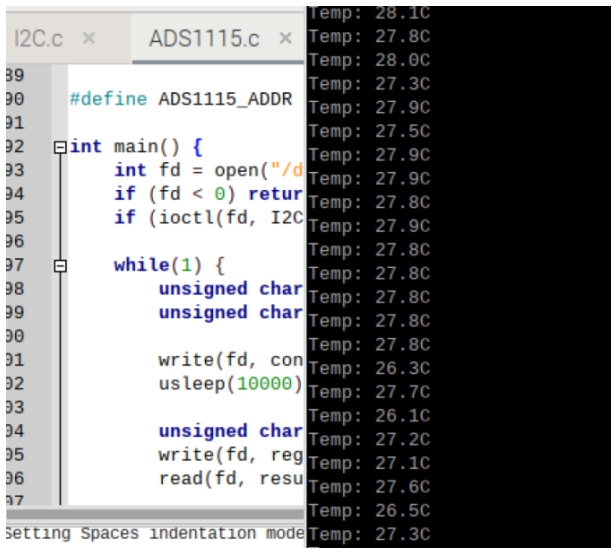616x553 pixels.
Task: Click the Temp: 26.5C reading in the terminal
Action: pos(369,510)
